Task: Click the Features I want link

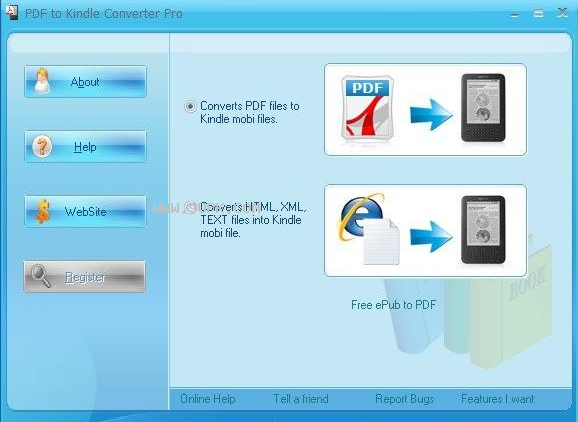Action: (498, 399)
